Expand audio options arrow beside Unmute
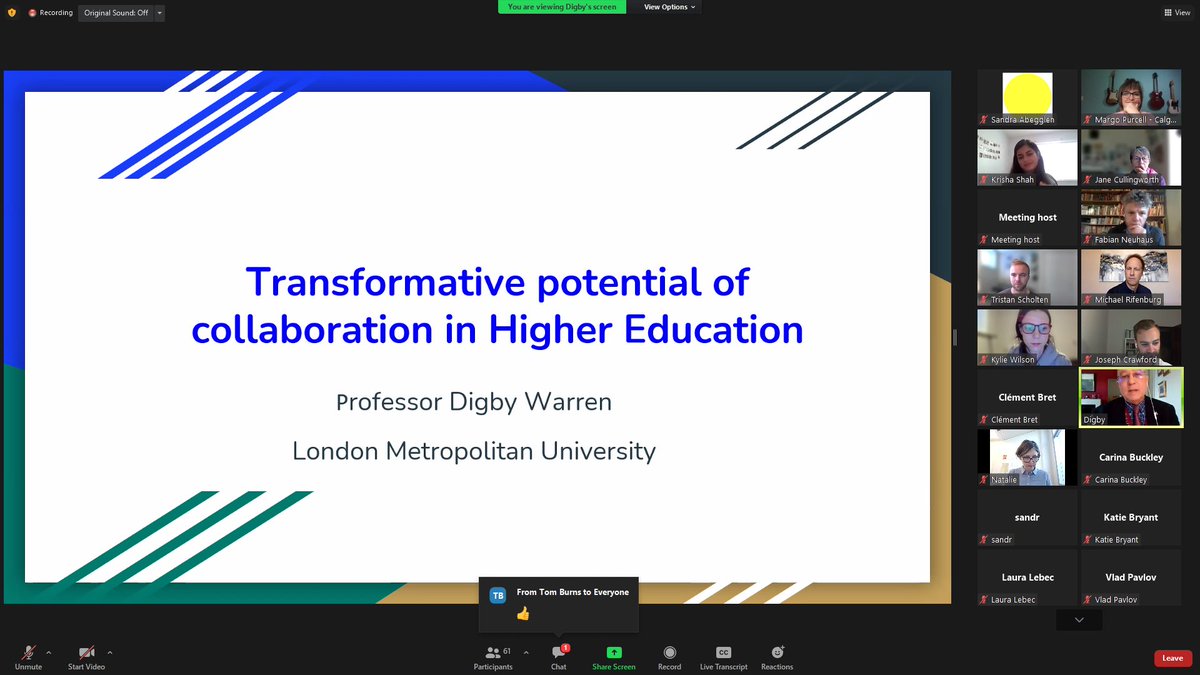Image resolution: width=1200 pixels, height=675 pixels. 49,652
